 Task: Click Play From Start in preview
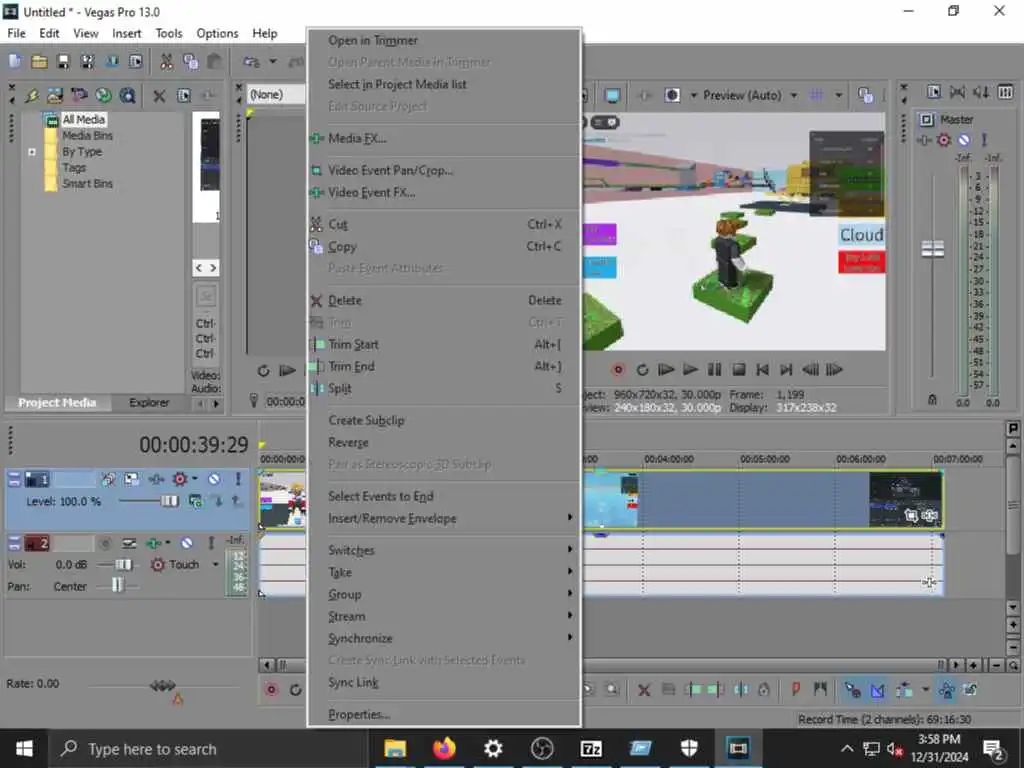[x=665, y=370]
